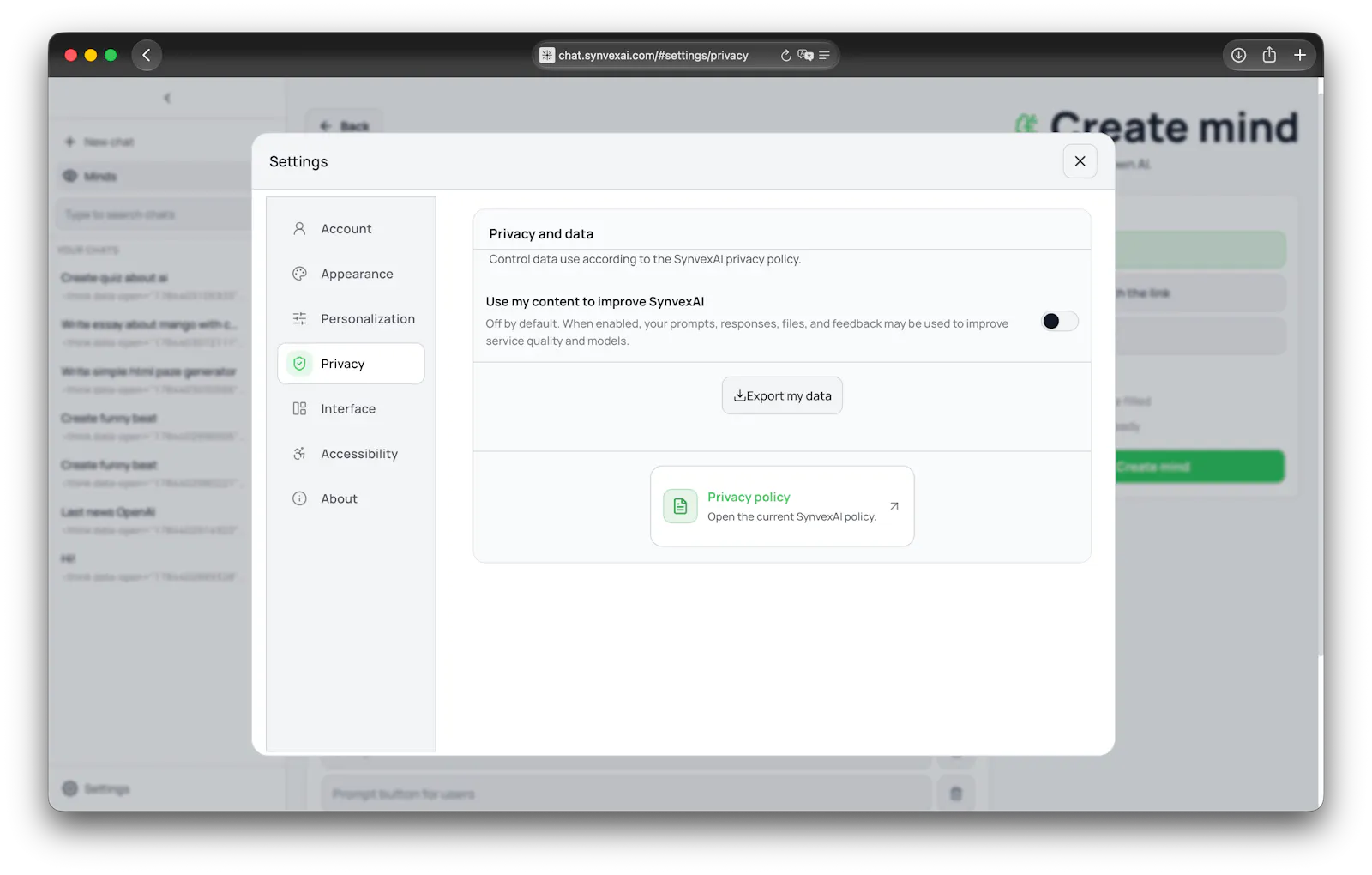Close the Settings dialog
Image resolution: width=1372 pixels, height=875 pixels.
tap(1080, 161)
